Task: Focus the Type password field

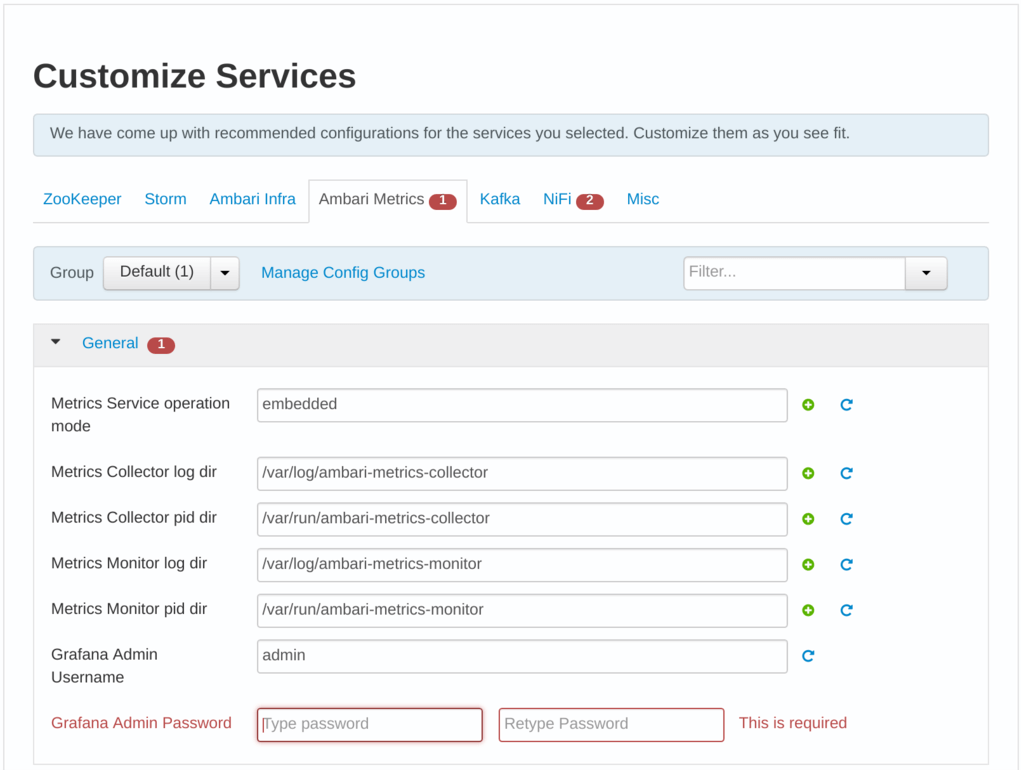Action: [370, 725]
